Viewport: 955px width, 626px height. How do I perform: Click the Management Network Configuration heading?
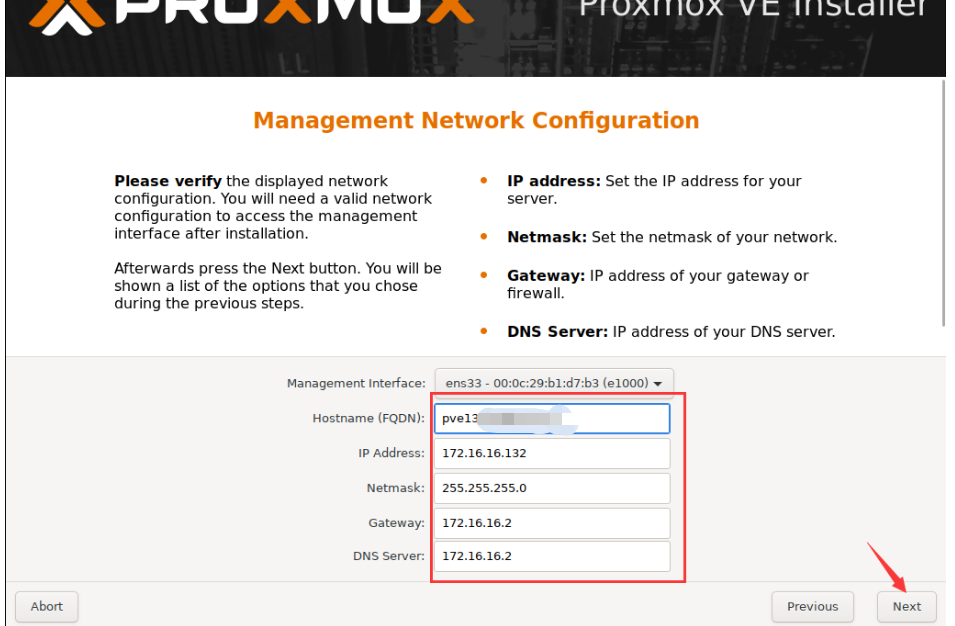tap(476, 121)
